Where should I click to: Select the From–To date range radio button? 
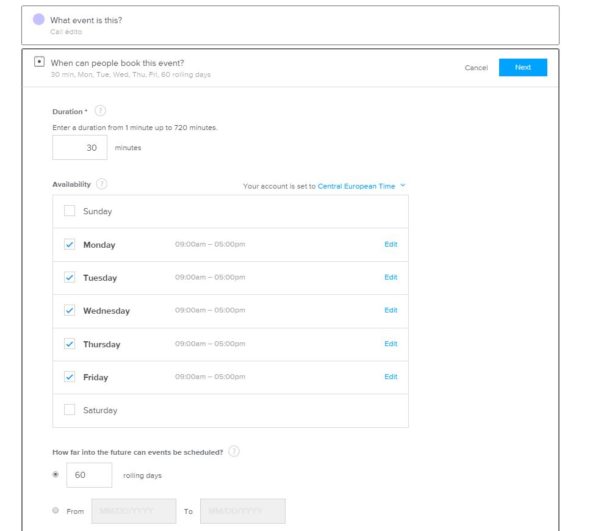coord(55,511)
